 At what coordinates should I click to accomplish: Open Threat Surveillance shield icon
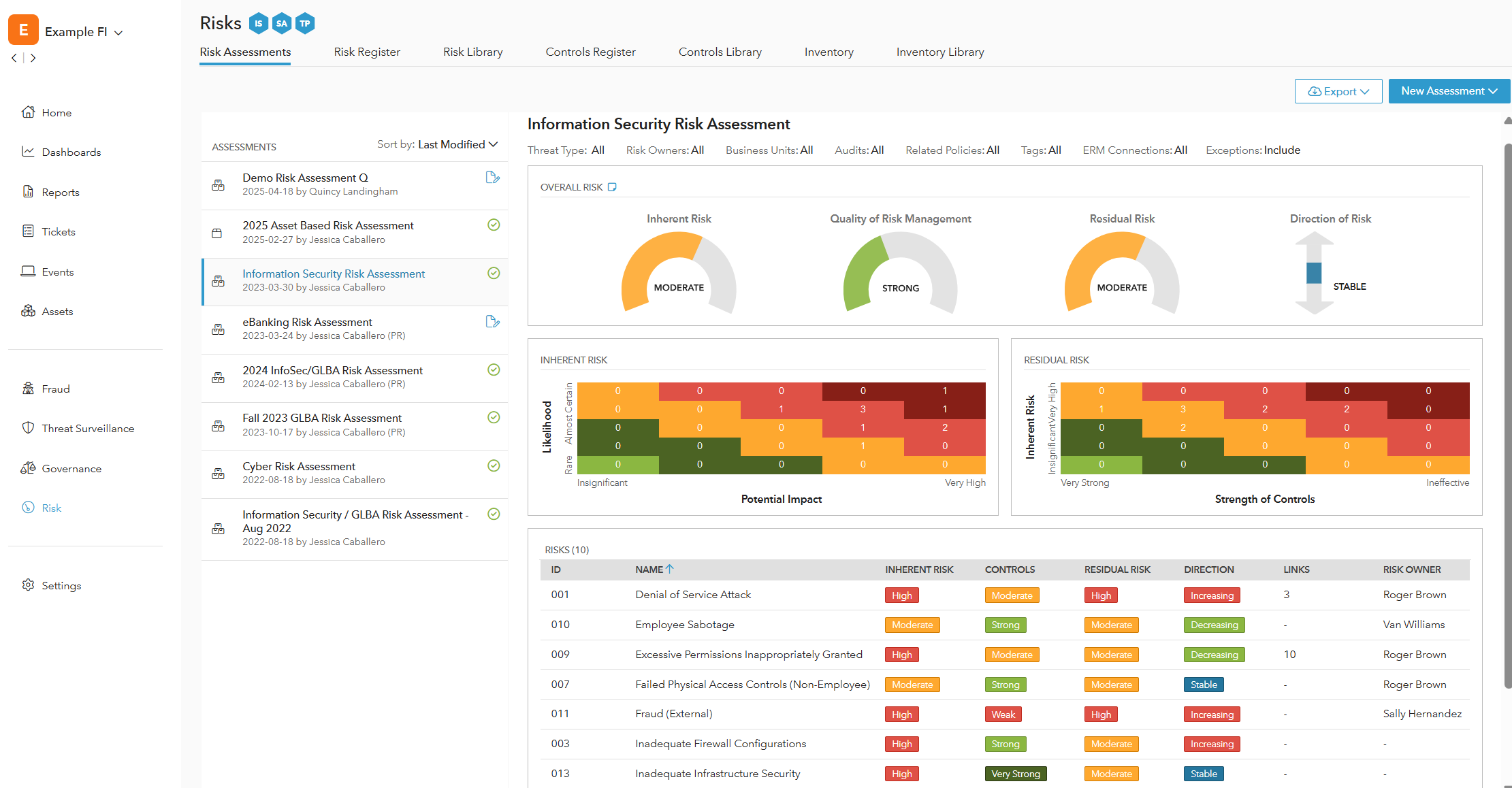[x=28, y=428]
